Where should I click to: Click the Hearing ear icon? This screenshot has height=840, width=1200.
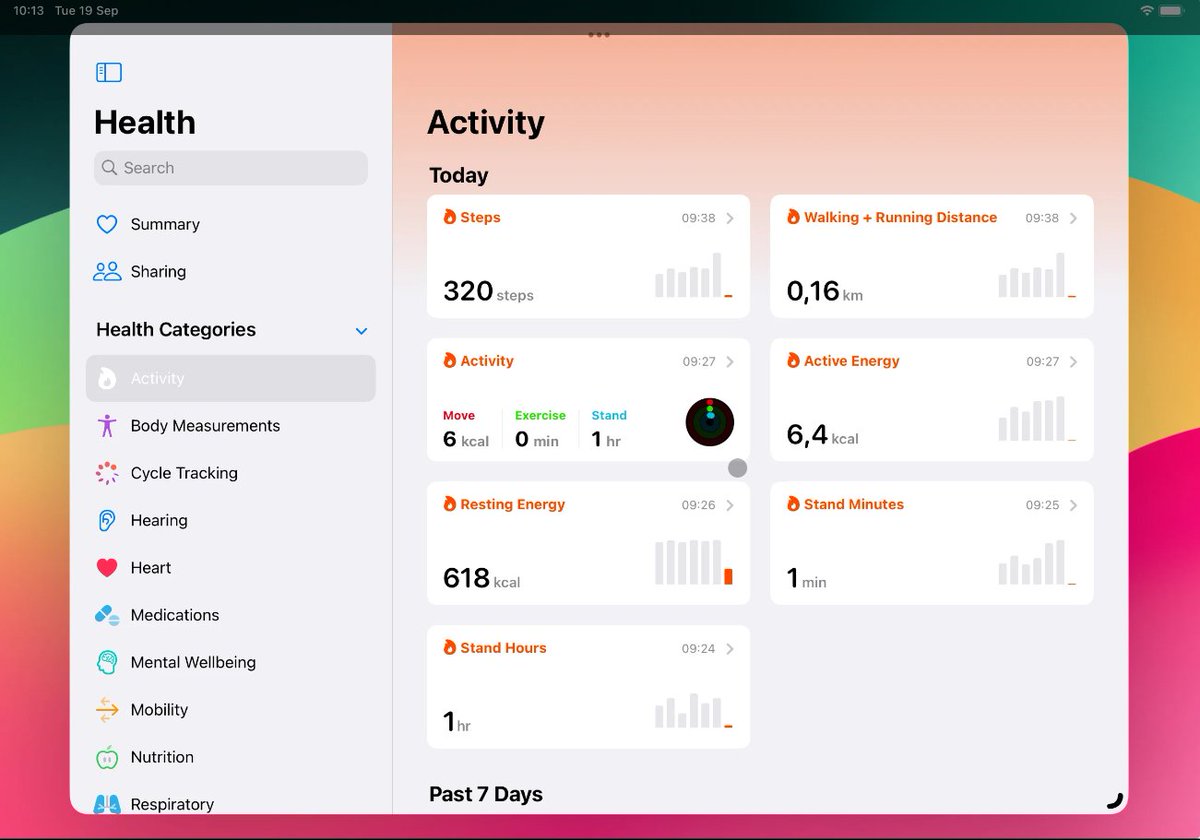107,520
